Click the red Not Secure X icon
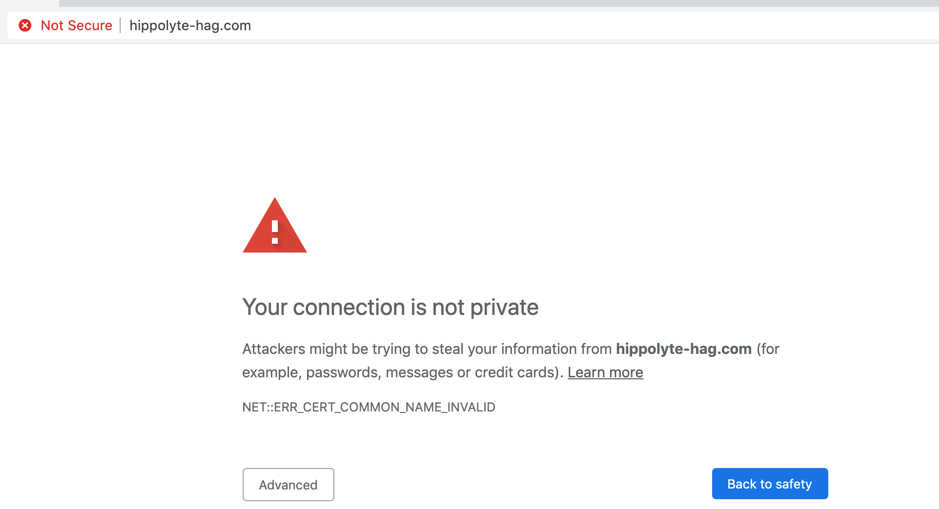The height and width of the screenshot is (509, 939). (x=25, y=25)
